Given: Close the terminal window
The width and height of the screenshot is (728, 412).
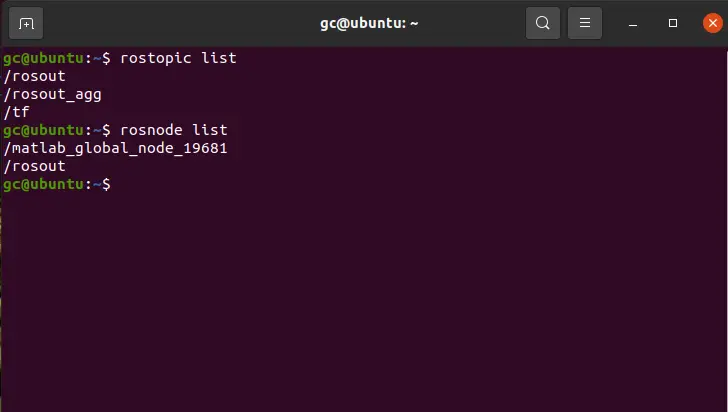Looking at the screenshot, I should click(x=713, y=23).
